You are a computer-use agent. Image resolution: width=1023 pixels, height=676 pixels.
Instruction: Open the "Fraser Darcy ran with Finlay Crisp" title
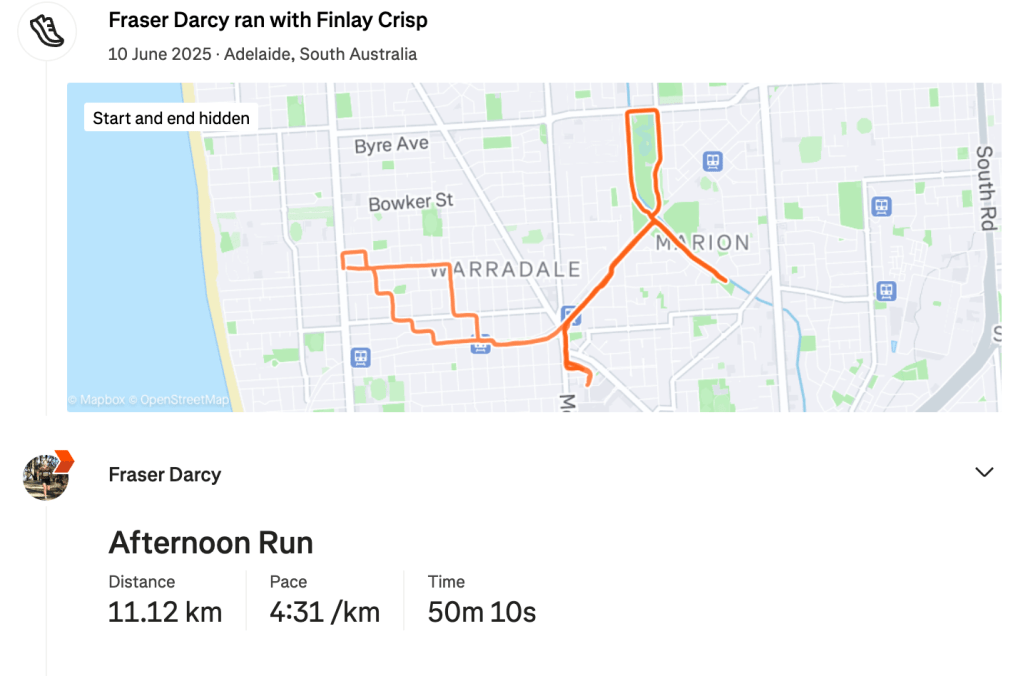(268, 20)
